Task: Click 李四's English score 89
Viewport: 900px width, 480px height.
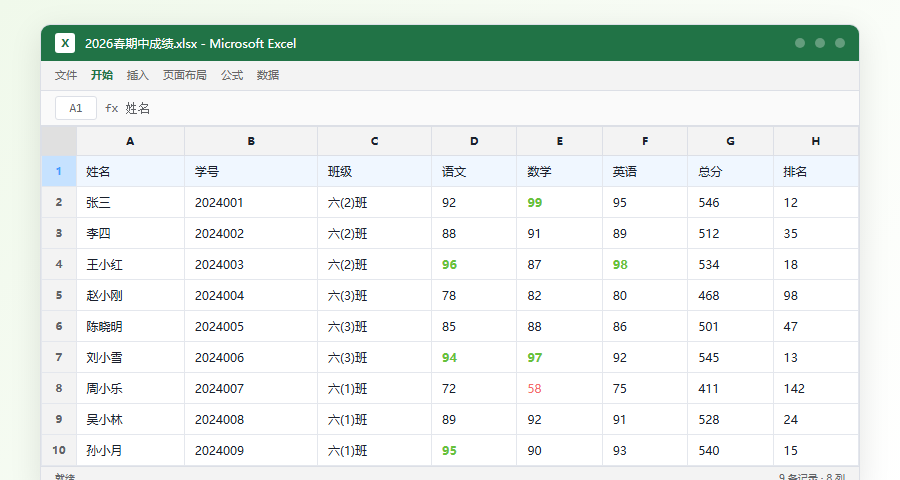Action: tap(645, 233)
